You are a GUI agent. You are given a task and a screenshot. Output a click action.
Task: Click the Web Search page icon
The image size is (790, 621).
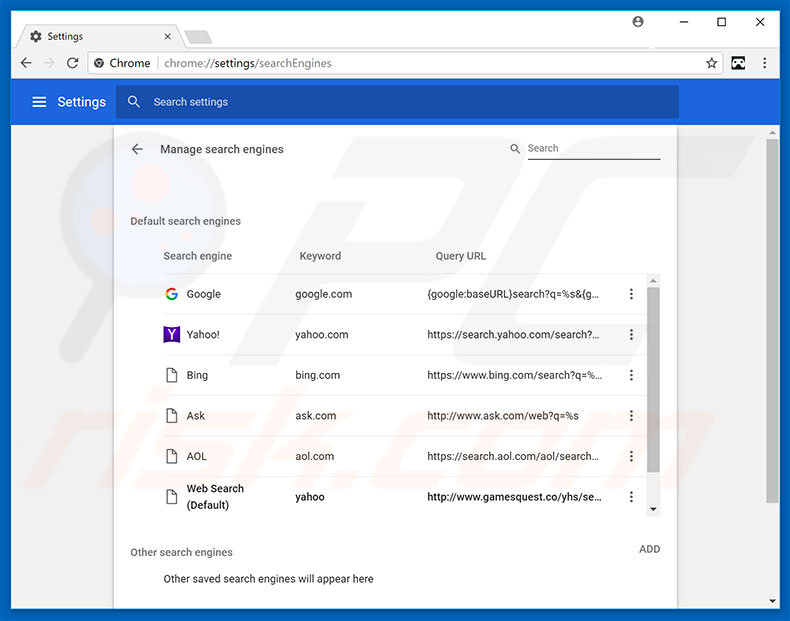point(171,497)
